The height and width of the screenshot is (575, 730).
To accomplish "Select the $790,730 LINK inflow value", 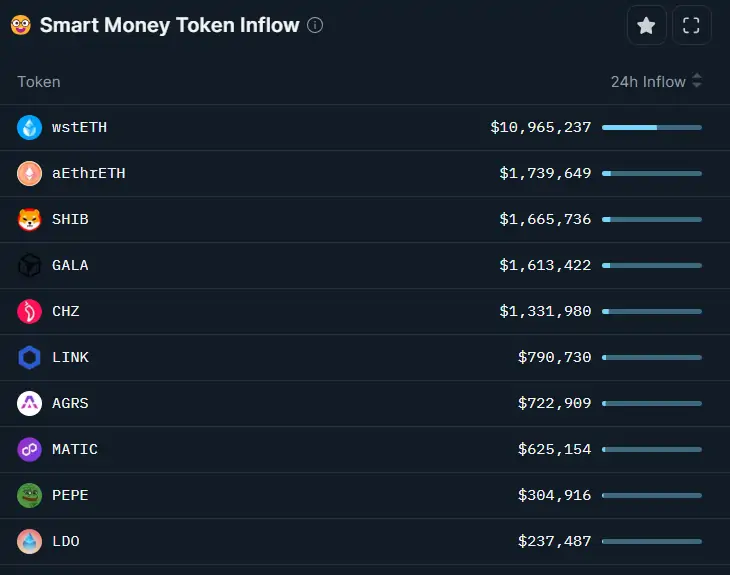I will pos(554,357).
